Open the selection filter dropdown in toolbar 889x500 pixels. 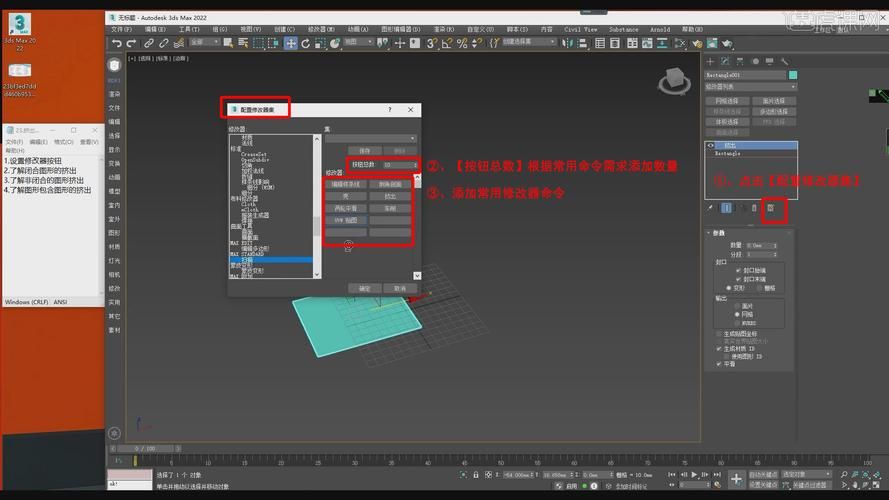coord(205,42)
